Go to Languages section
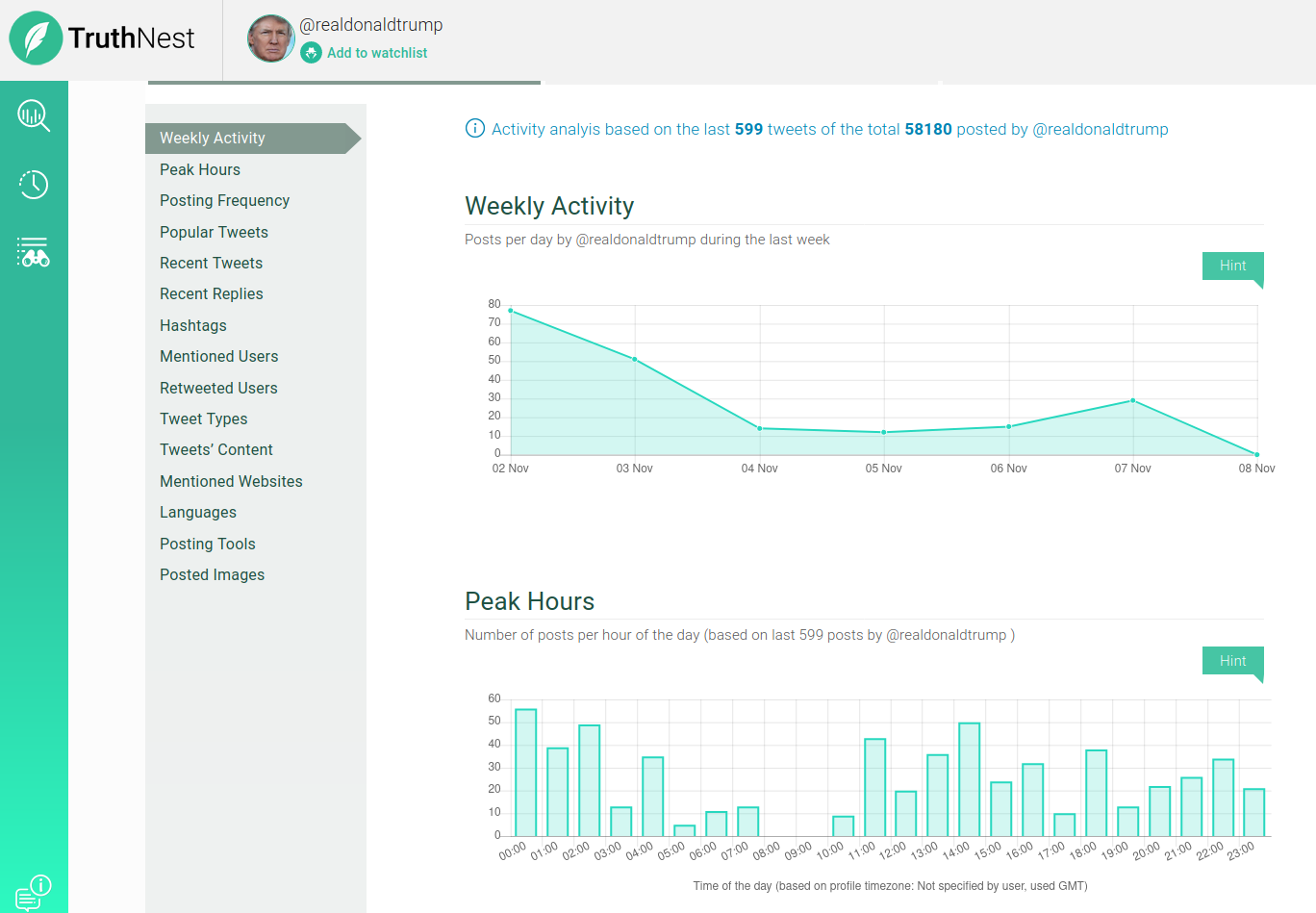The width and height of the screenshot is (1316, 913). [197, 512]
